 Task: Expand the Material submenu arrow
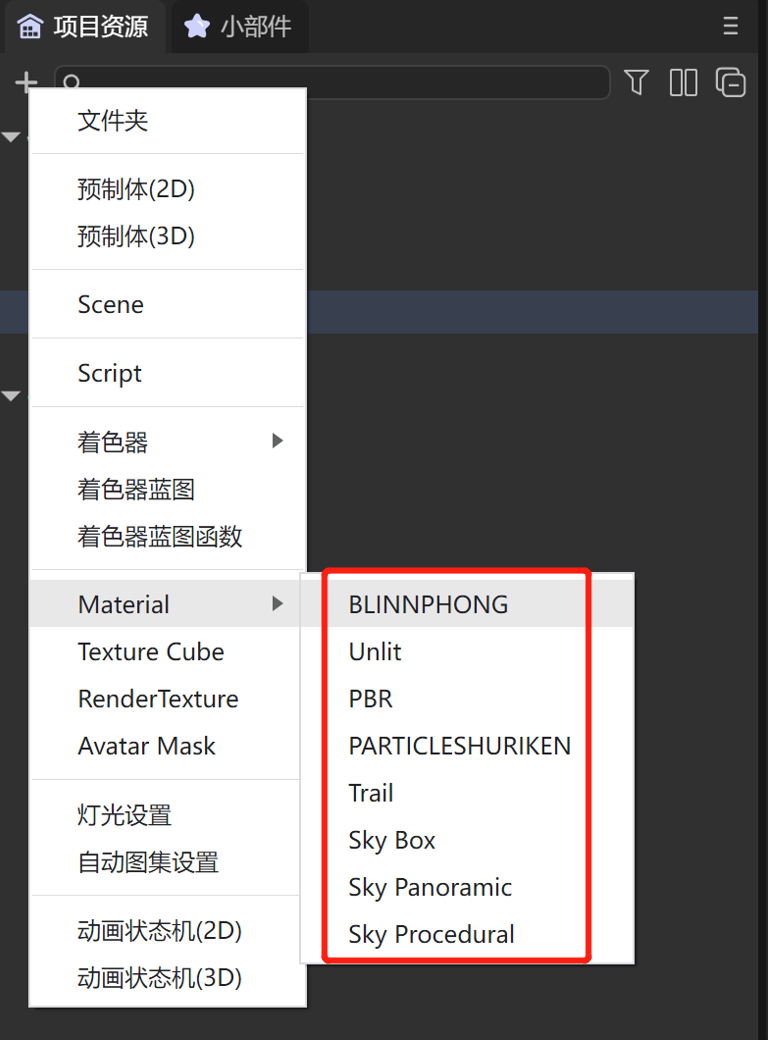tap(278, 604)
